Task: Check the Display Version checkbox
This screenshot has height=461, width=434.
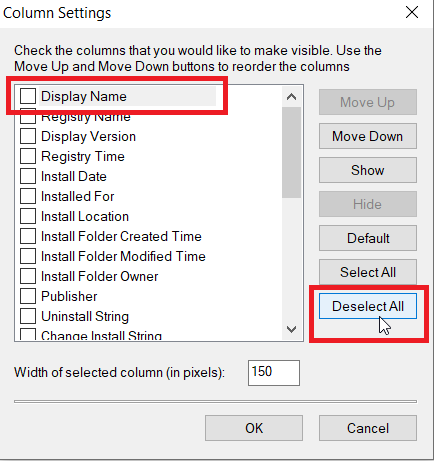Action: point(28,136)
